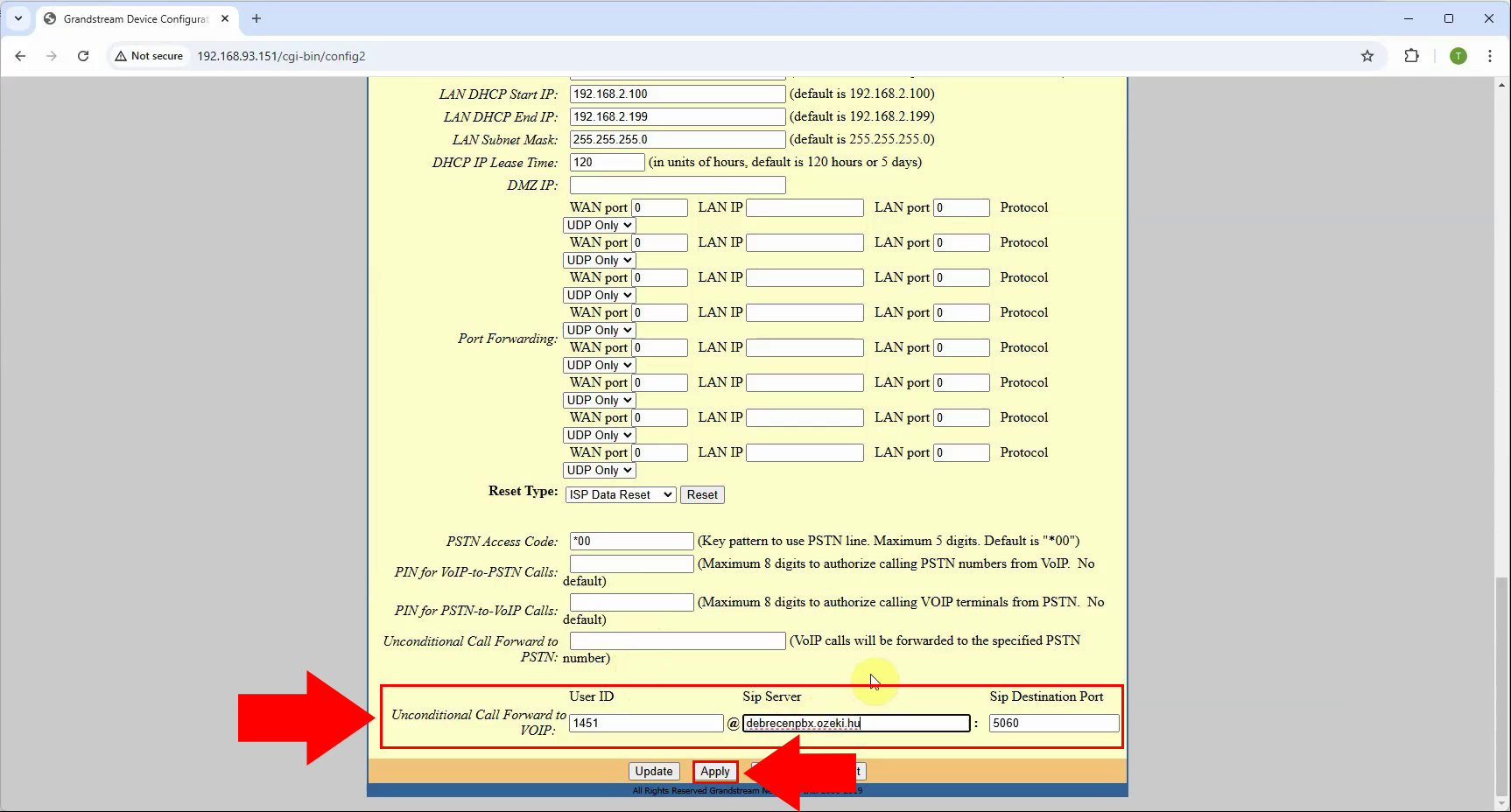Open the fifth port forwarding protocol dropdown
The height and width of the screenshot is (812, 1511).
(x=599, y=365)
